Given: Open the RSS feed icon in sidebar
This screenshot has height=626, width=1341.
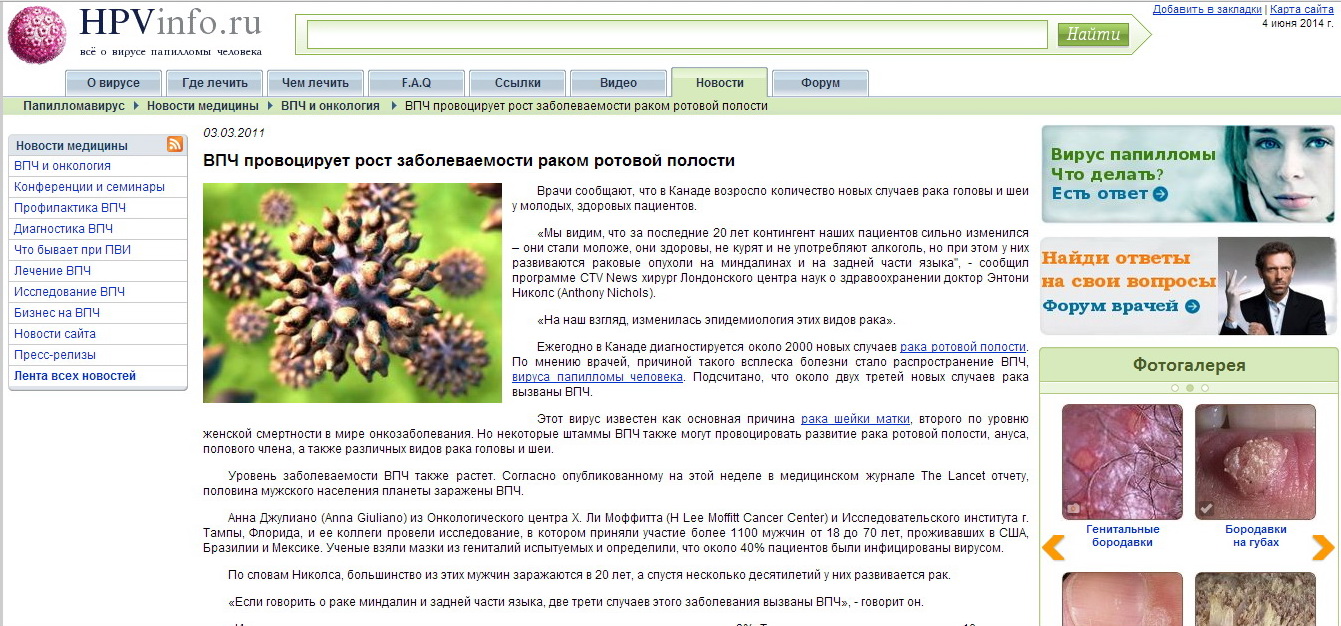Looking at the screenshot, I should [175, 145].
